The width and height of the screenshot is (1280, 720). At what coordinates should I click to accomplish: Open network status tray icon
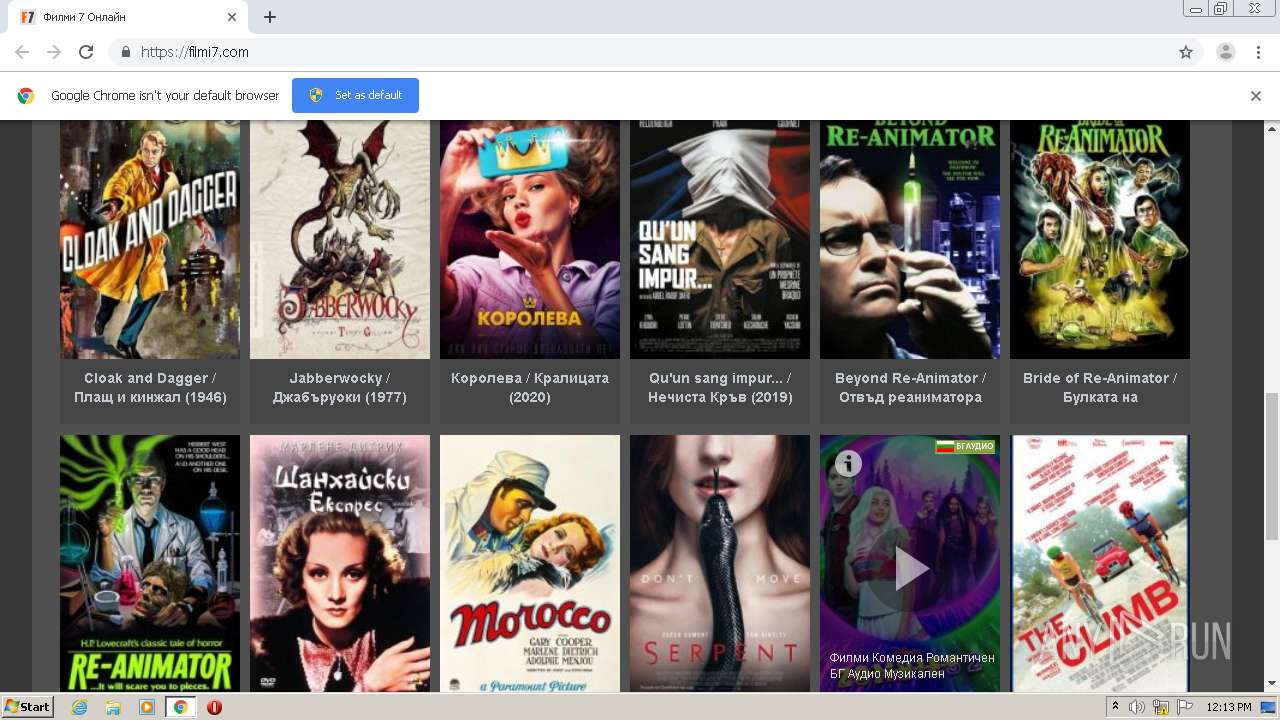coord(1161,707)
